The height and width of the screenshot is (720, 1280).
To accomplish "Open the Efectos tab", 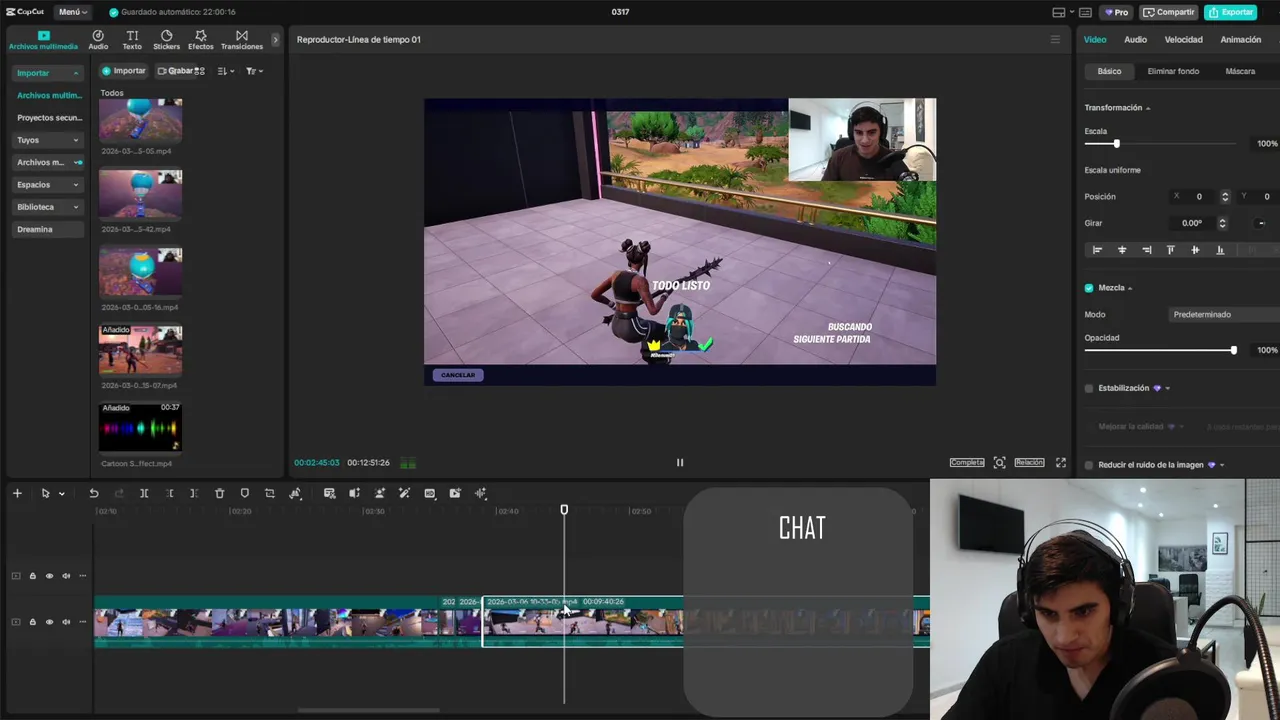I will [200, 40].
